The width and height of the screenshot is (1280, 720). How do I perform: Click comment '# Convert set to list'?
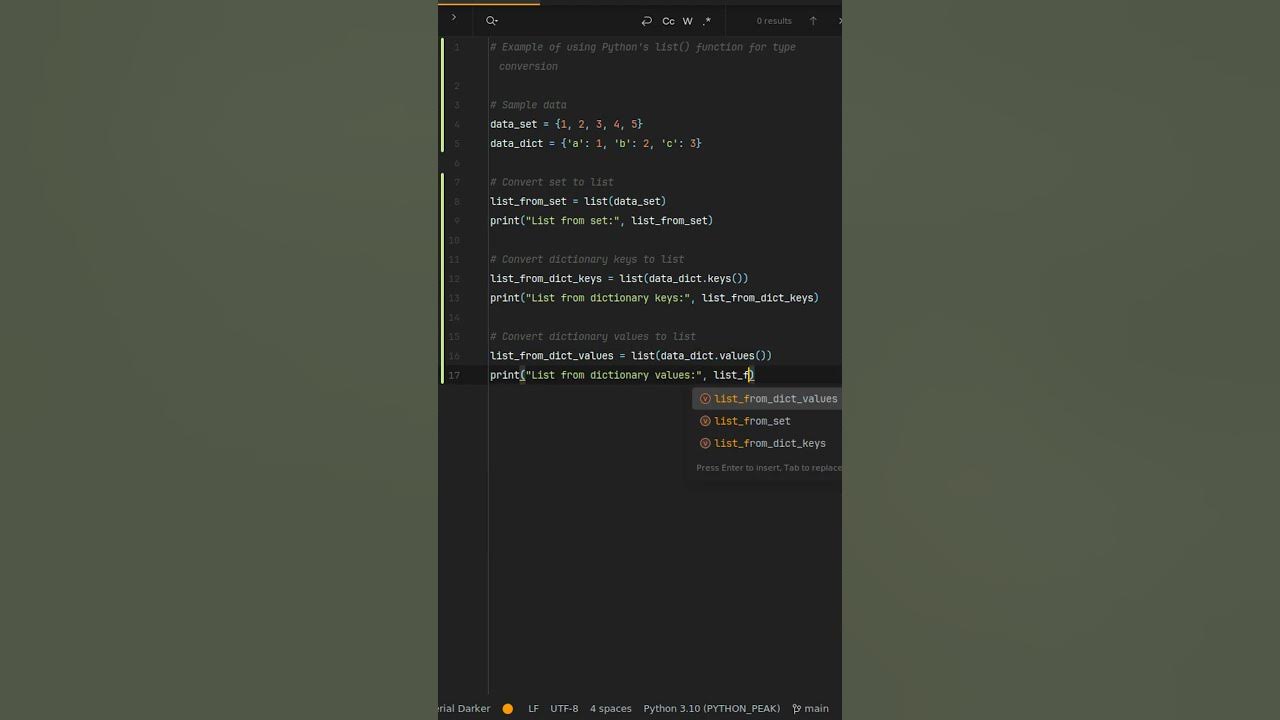tap(552, 182)
